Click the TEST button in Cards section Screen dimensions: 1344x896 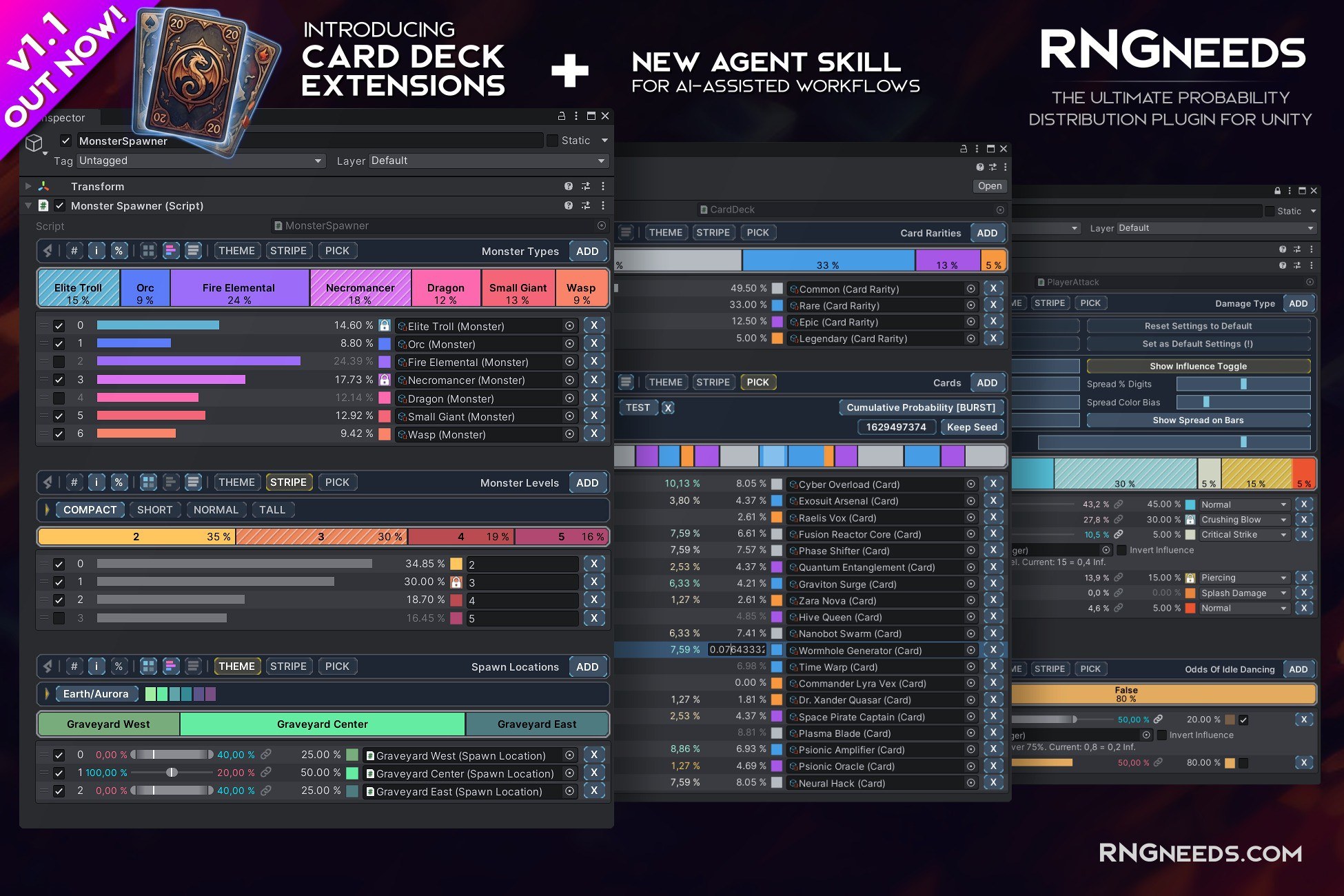[638, 407]
